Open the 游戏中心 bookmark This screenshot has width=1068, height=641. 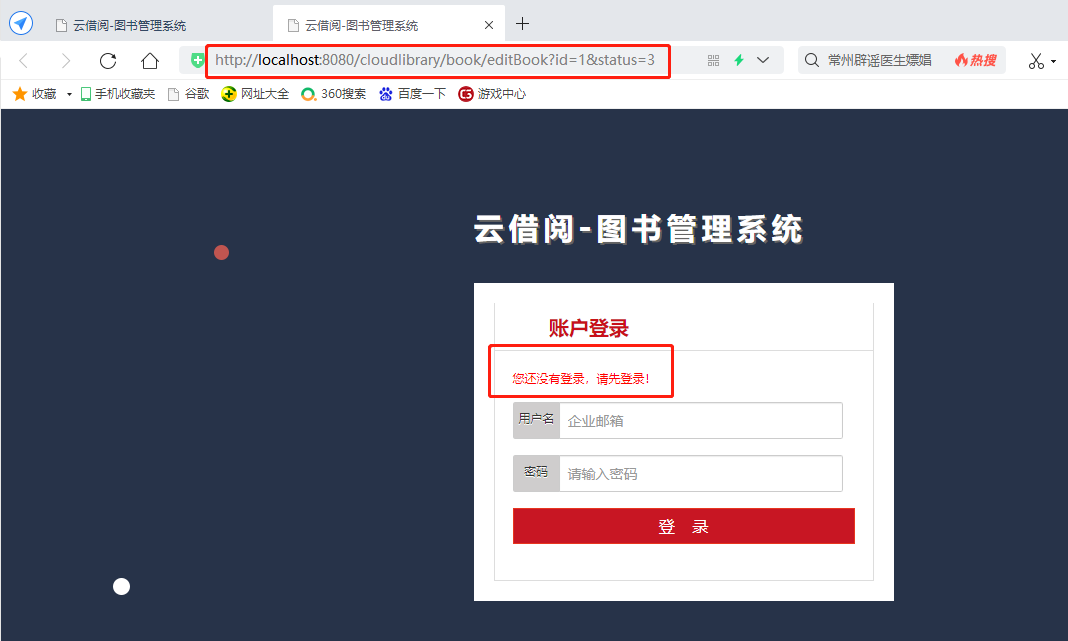pos(492,94)
